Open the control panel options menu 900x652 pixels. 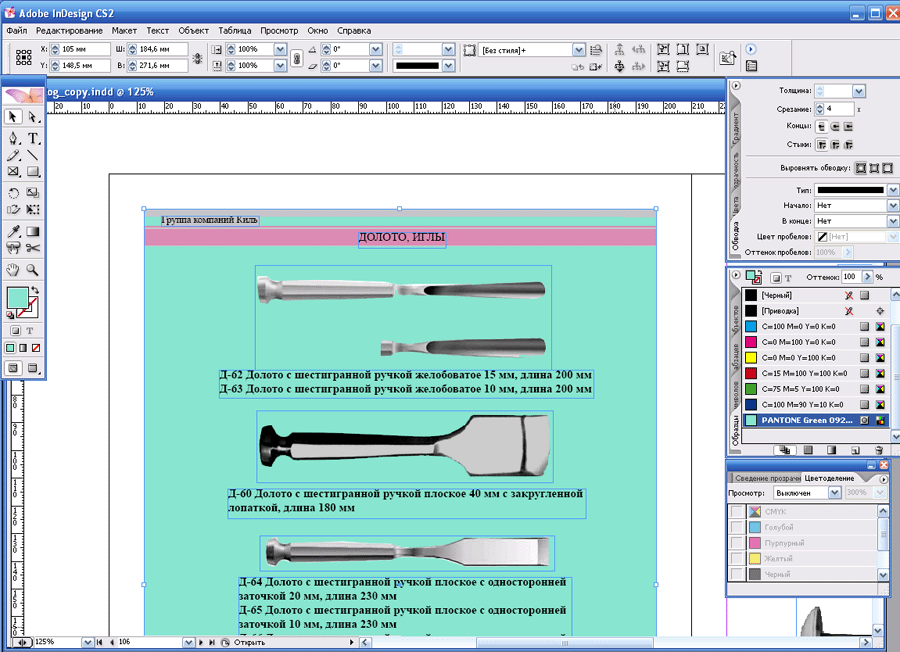click(751, 49)
